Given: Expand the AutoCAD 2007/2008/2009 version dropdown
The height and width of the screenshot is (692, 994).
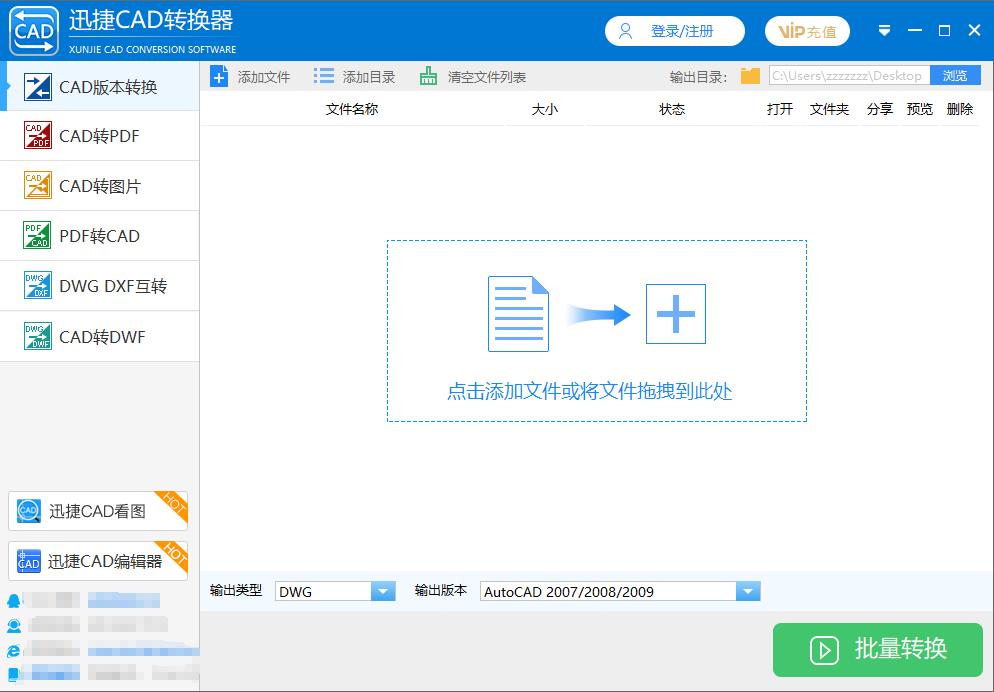Looking at the screenshot, I should pos(748,591).
